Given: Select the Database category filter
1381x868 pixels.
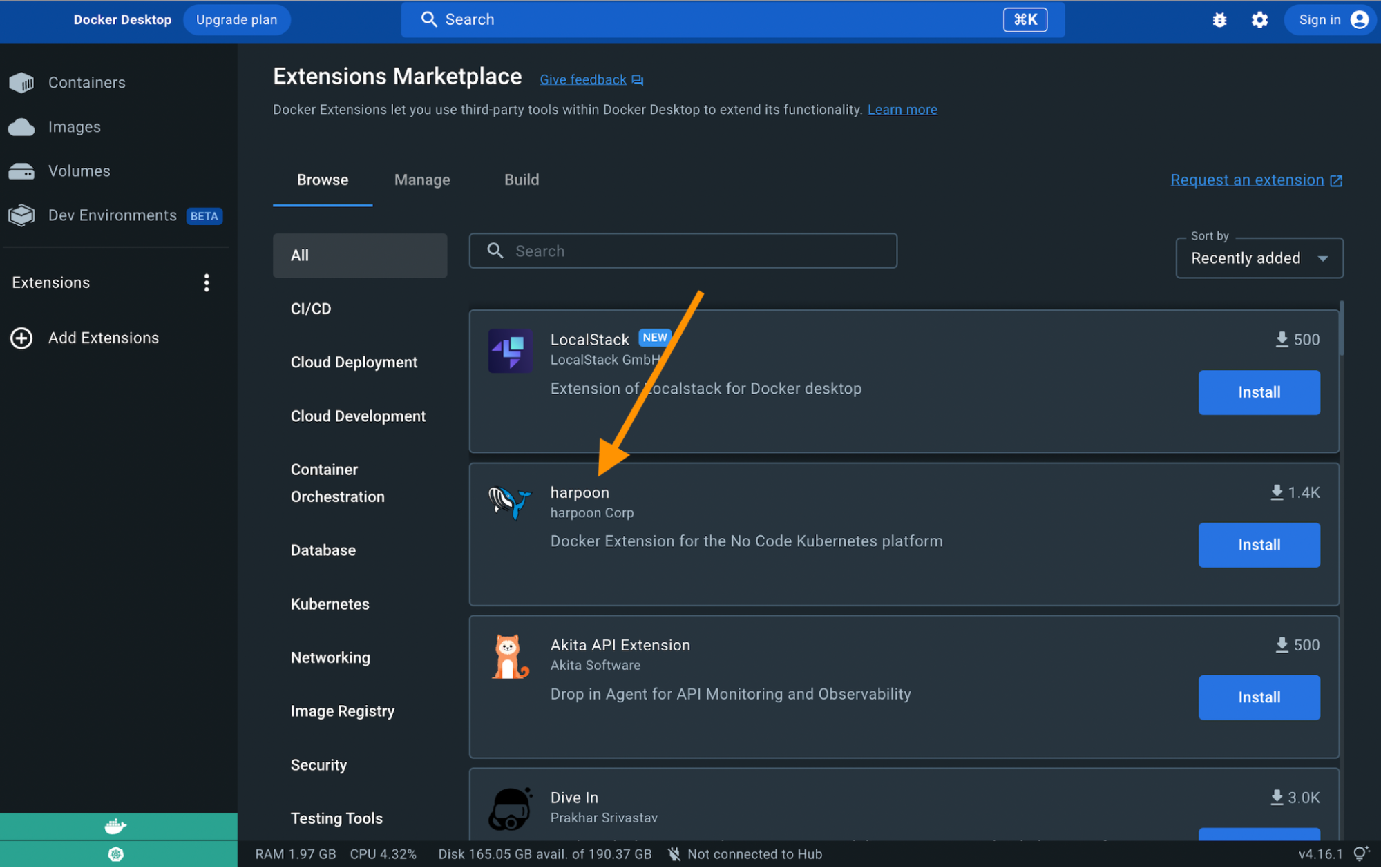Looking at the screenshot, I should click(x=322, y=550).
